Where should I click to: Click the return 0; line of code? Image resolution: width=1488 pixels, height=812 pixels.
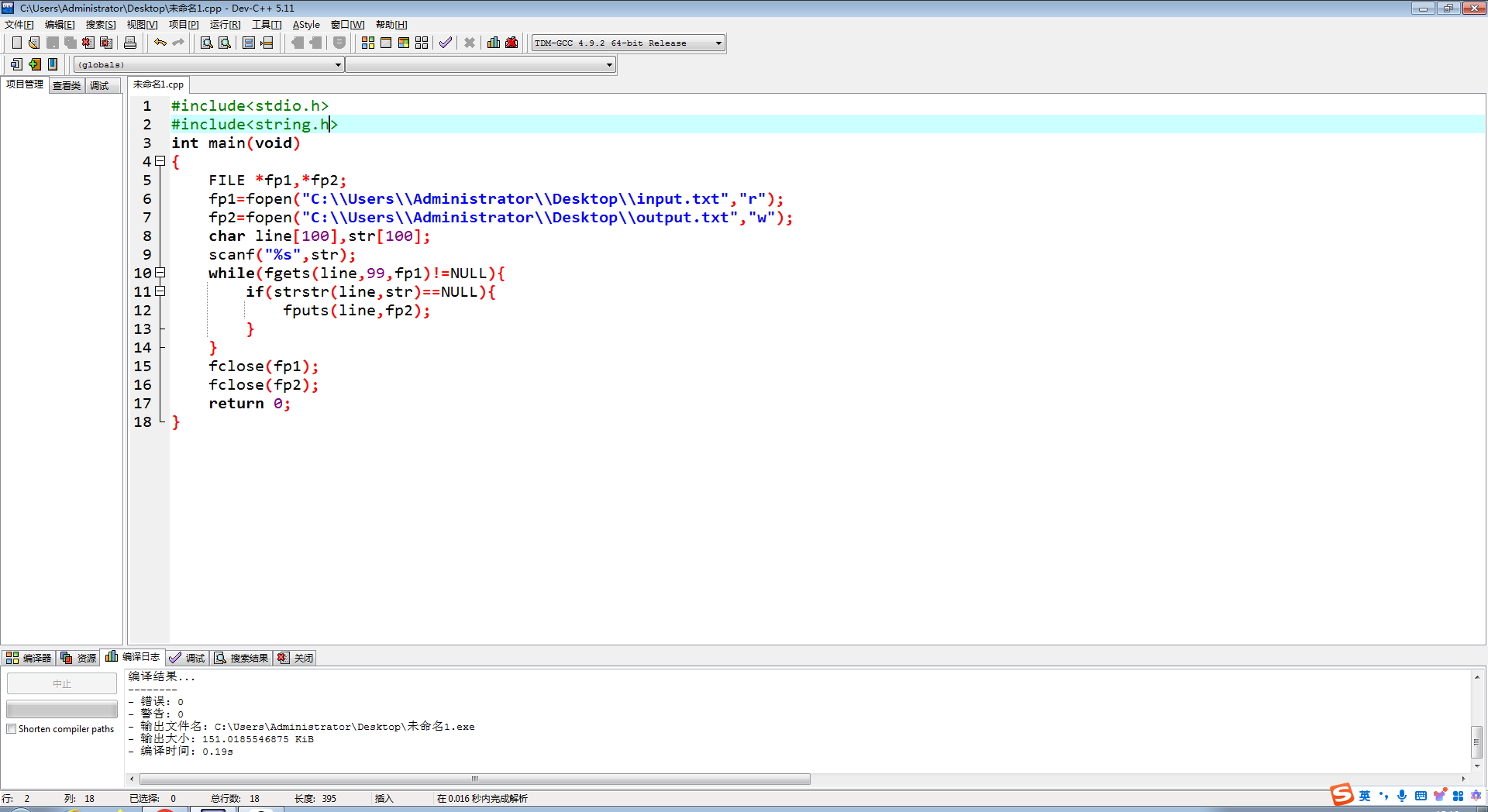250,404
